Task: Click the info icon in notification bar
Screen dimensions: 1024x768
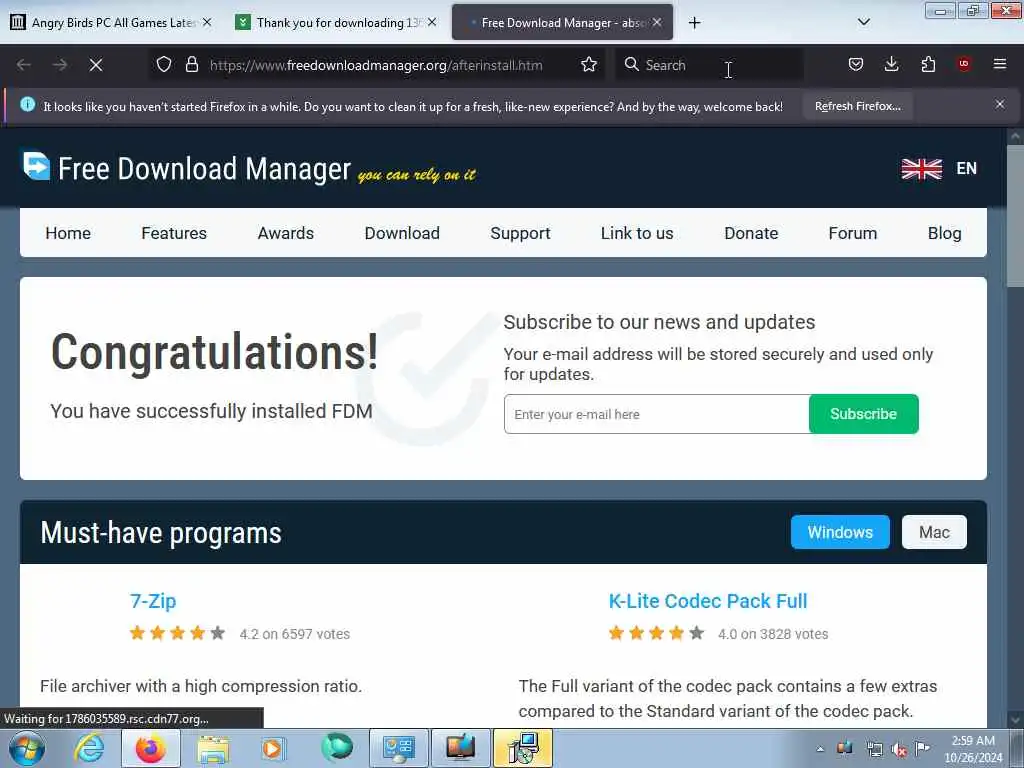Action: point(27,104)
